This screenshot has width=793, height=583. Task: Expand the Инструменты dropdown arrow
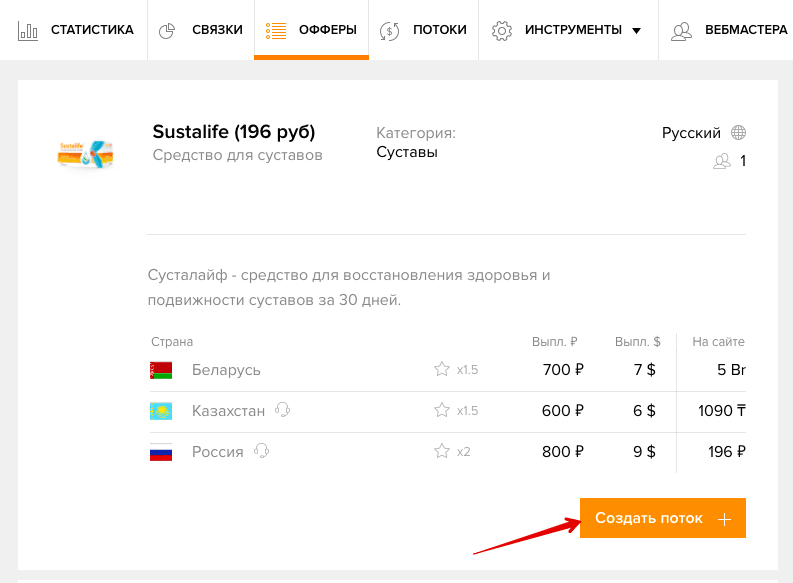pyautogui.click(x=637, y=31)
